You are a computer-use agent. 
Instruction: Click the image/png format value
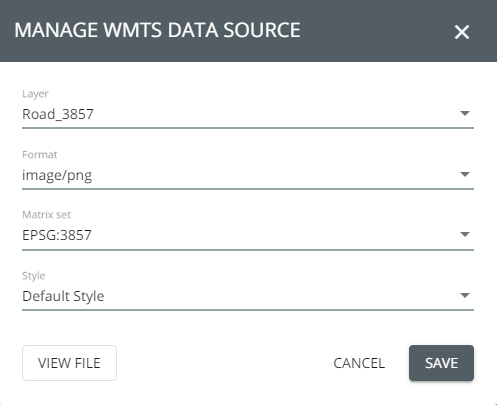(x=57, y=175)
